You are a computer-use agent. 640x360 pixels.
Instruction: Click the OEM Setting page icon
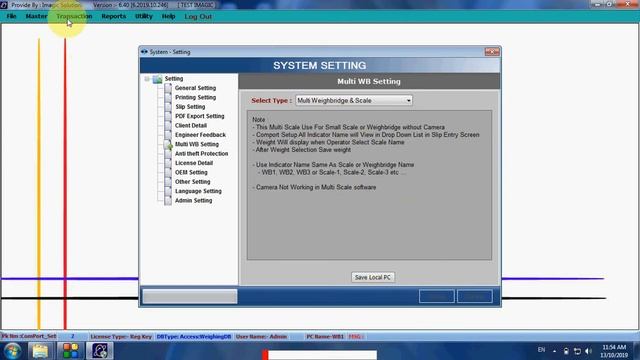(168, 173)
